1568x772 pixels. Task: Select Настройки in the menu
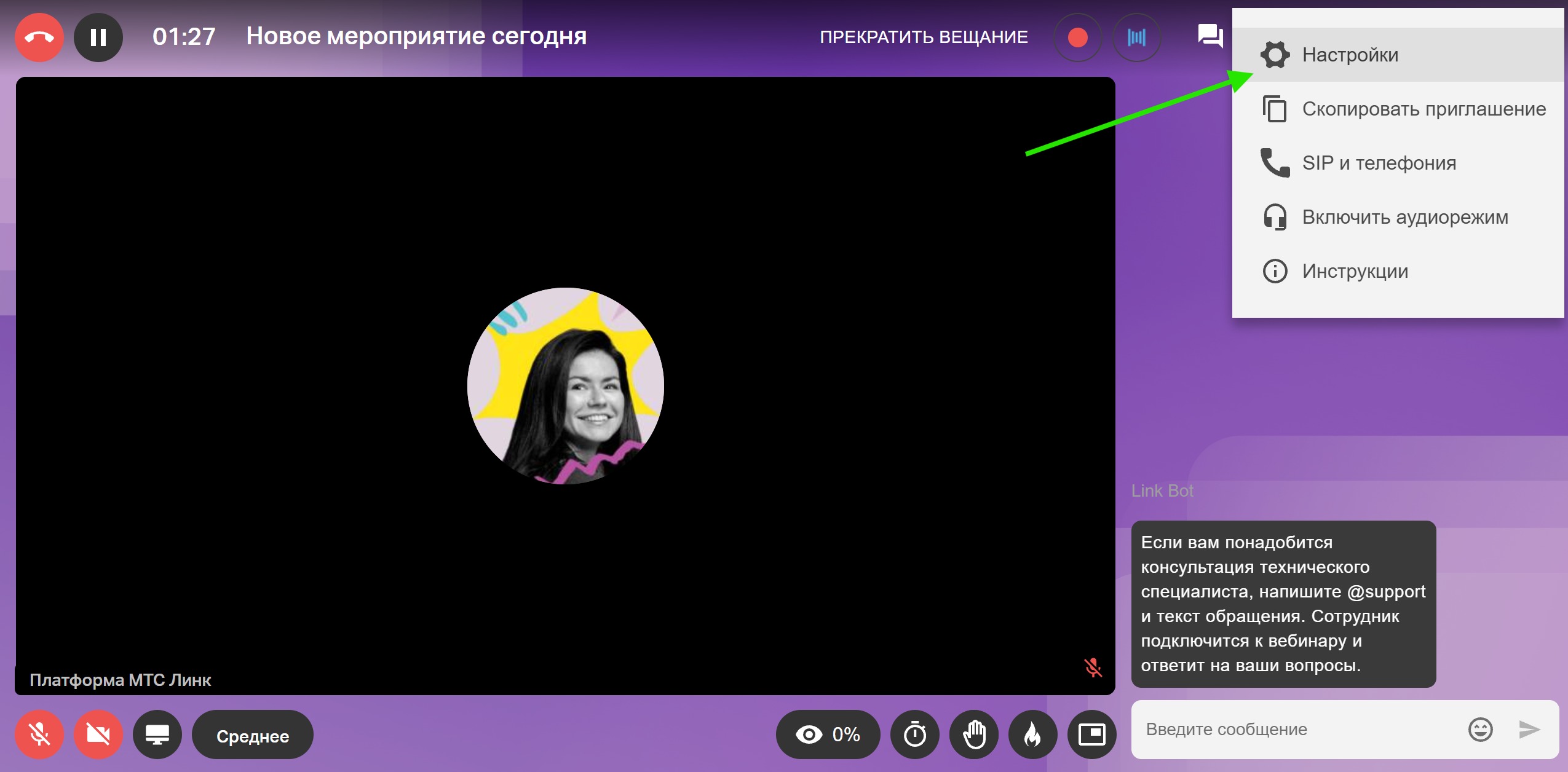[x=1350, y=55]
